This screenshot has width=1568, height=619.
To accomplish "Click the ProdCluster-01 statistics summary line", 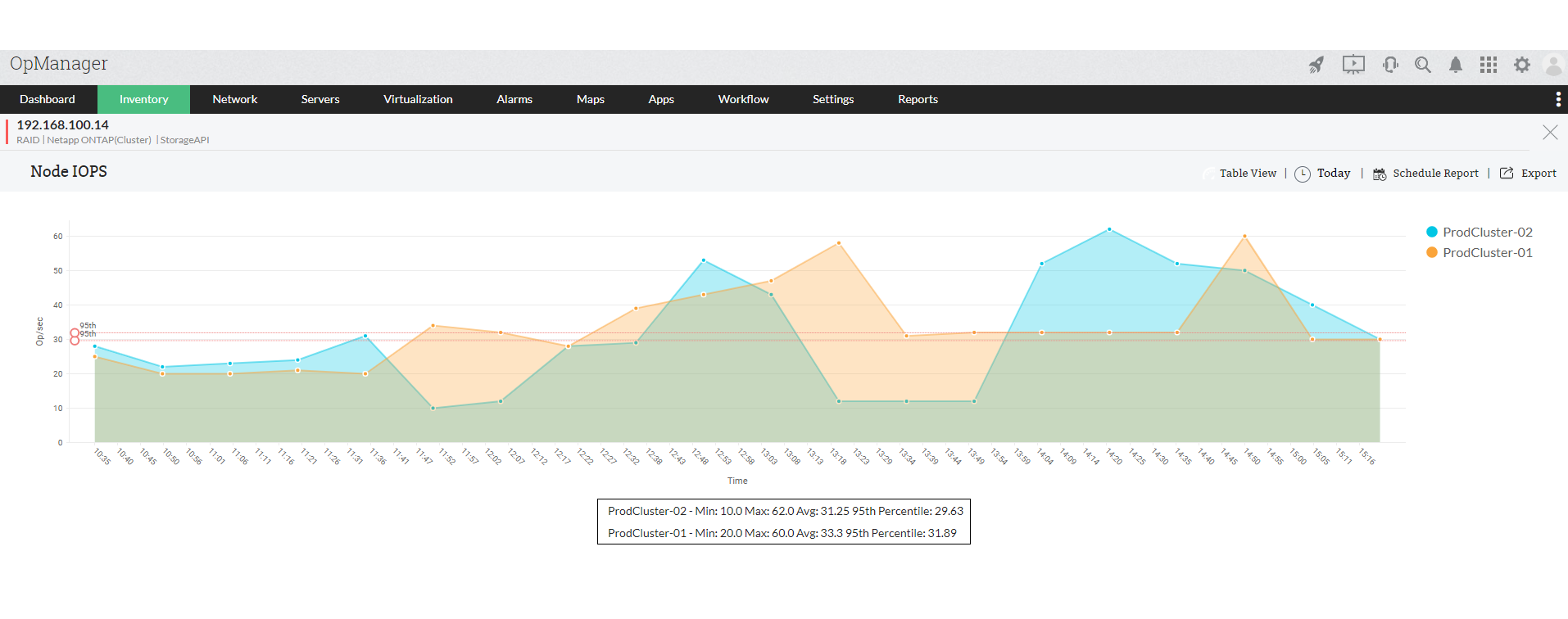I will coord(782,533).
